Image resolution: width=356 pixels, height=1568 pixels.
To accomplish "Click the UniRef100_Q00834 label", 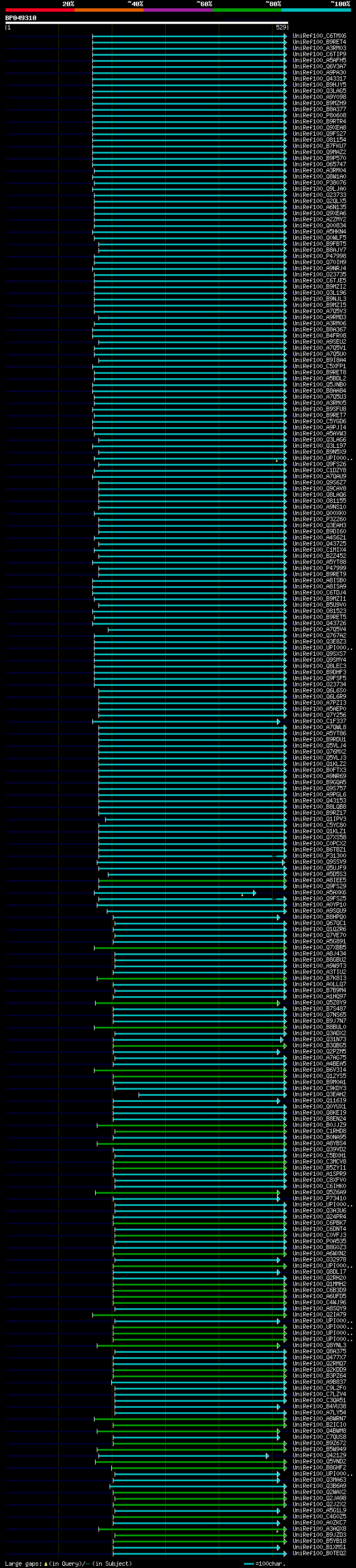I will coord(319,225).
